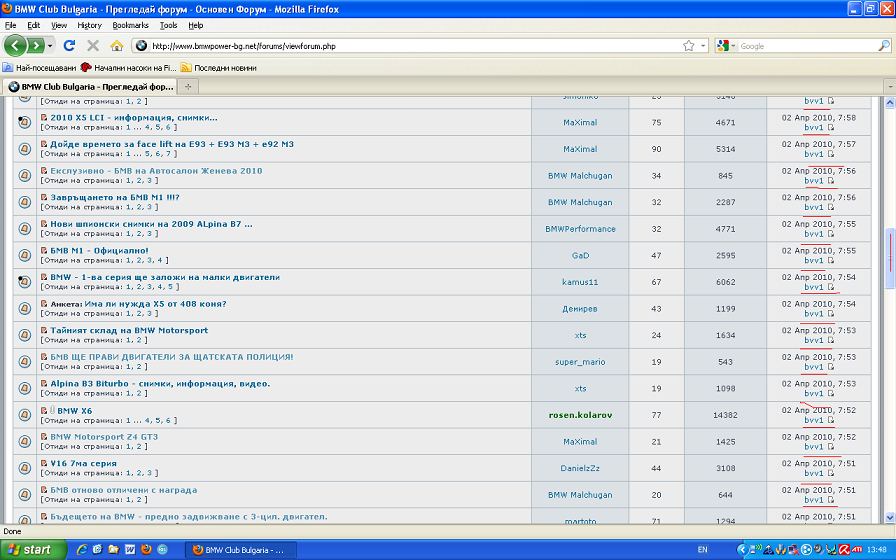Image resolution: width=896 pixels, height=560 pixels.
Task: Open the History menu
Action: click(x=89, y=25)
